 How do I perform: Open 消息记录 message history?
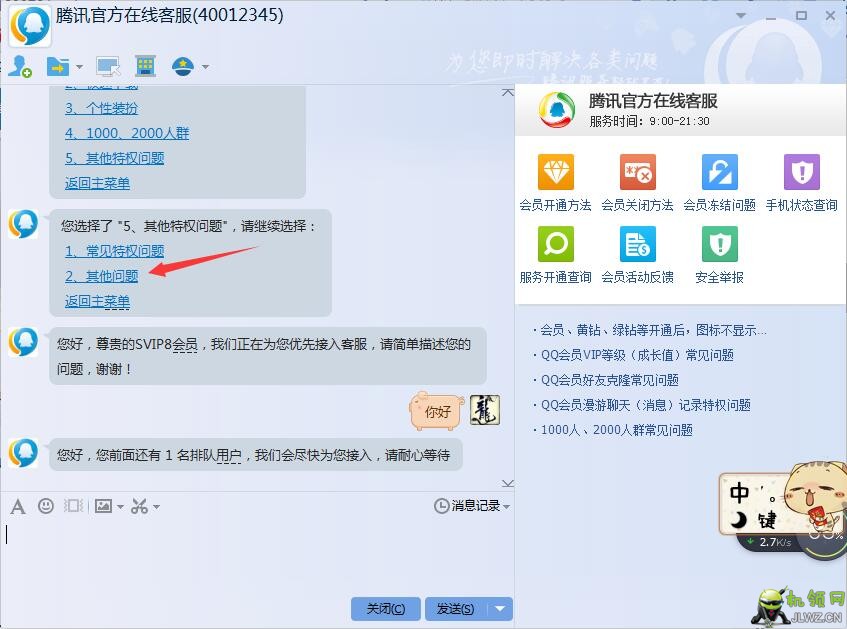pos(467,506)
